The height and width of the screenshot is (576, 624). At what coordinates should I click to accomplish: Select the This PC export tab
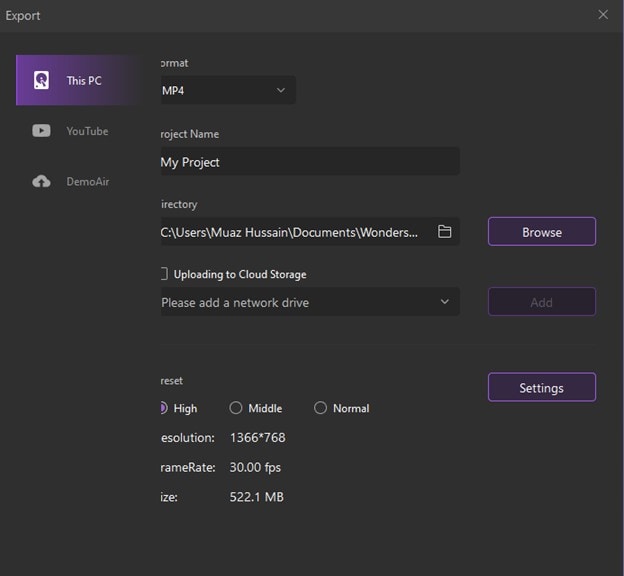click(x=84, y=80)
